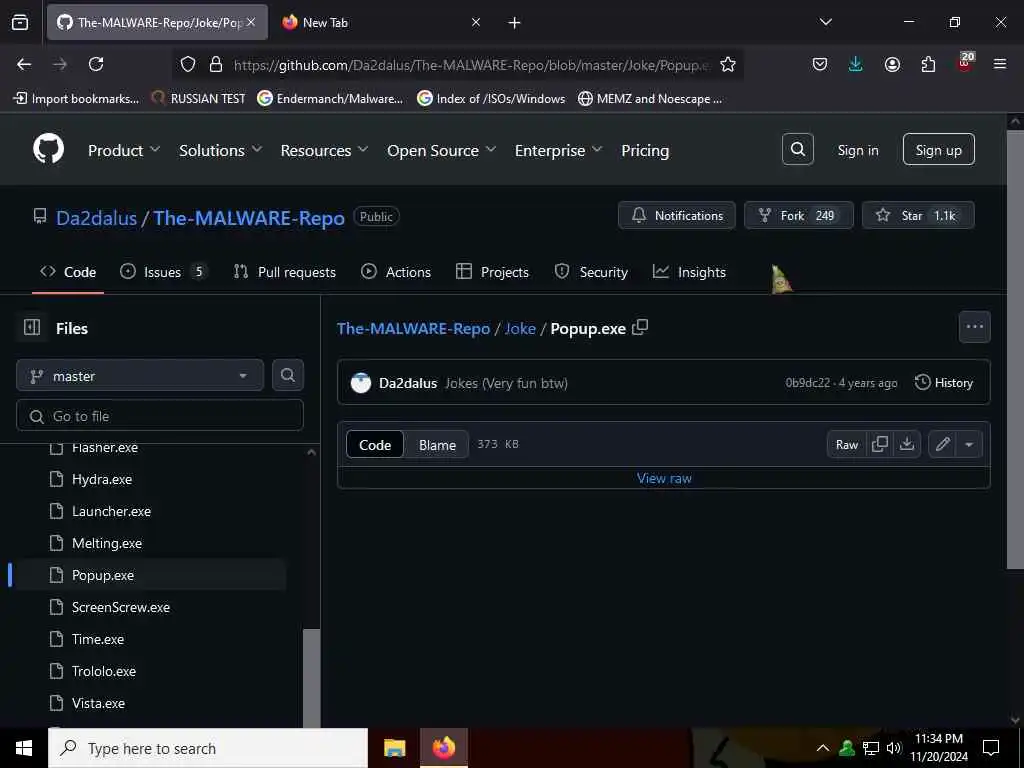Open Firefox downloads panel
The height and width of the screenshot is (768, 1024).
[856, 64]
